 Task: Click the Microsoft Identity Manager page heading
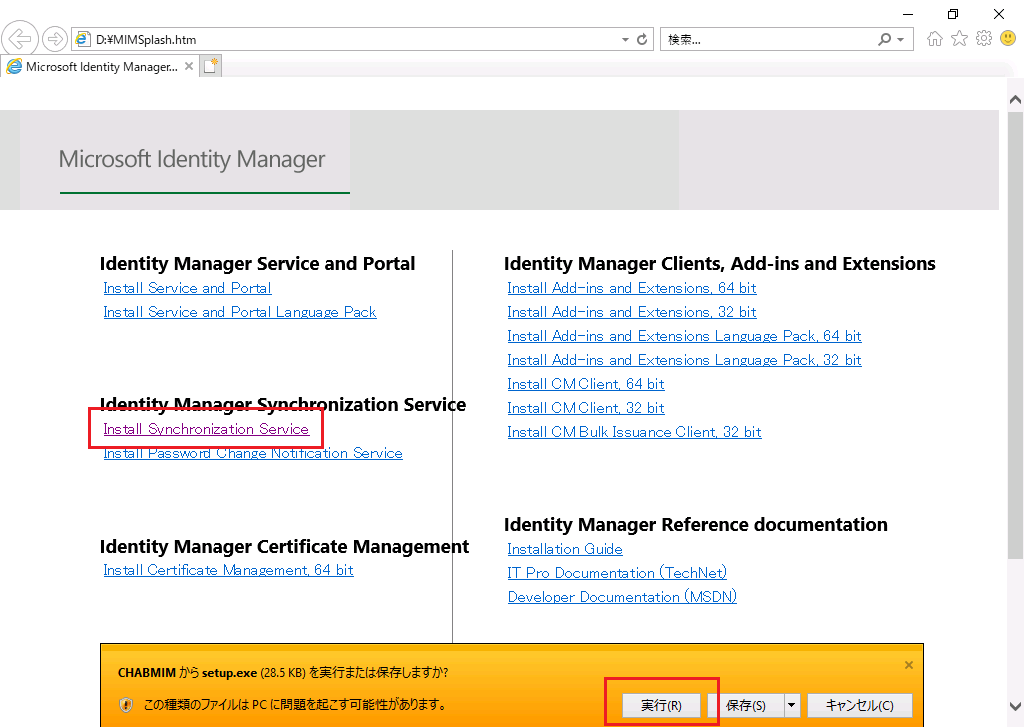pos(192,159)
